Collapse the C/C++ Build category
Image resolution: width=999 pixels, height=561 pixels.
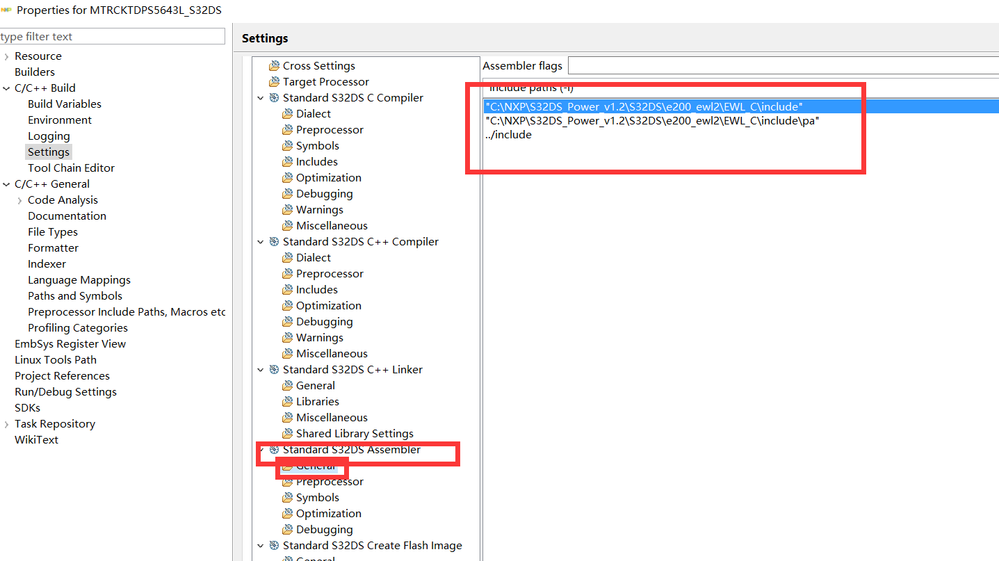coord(6,88)
